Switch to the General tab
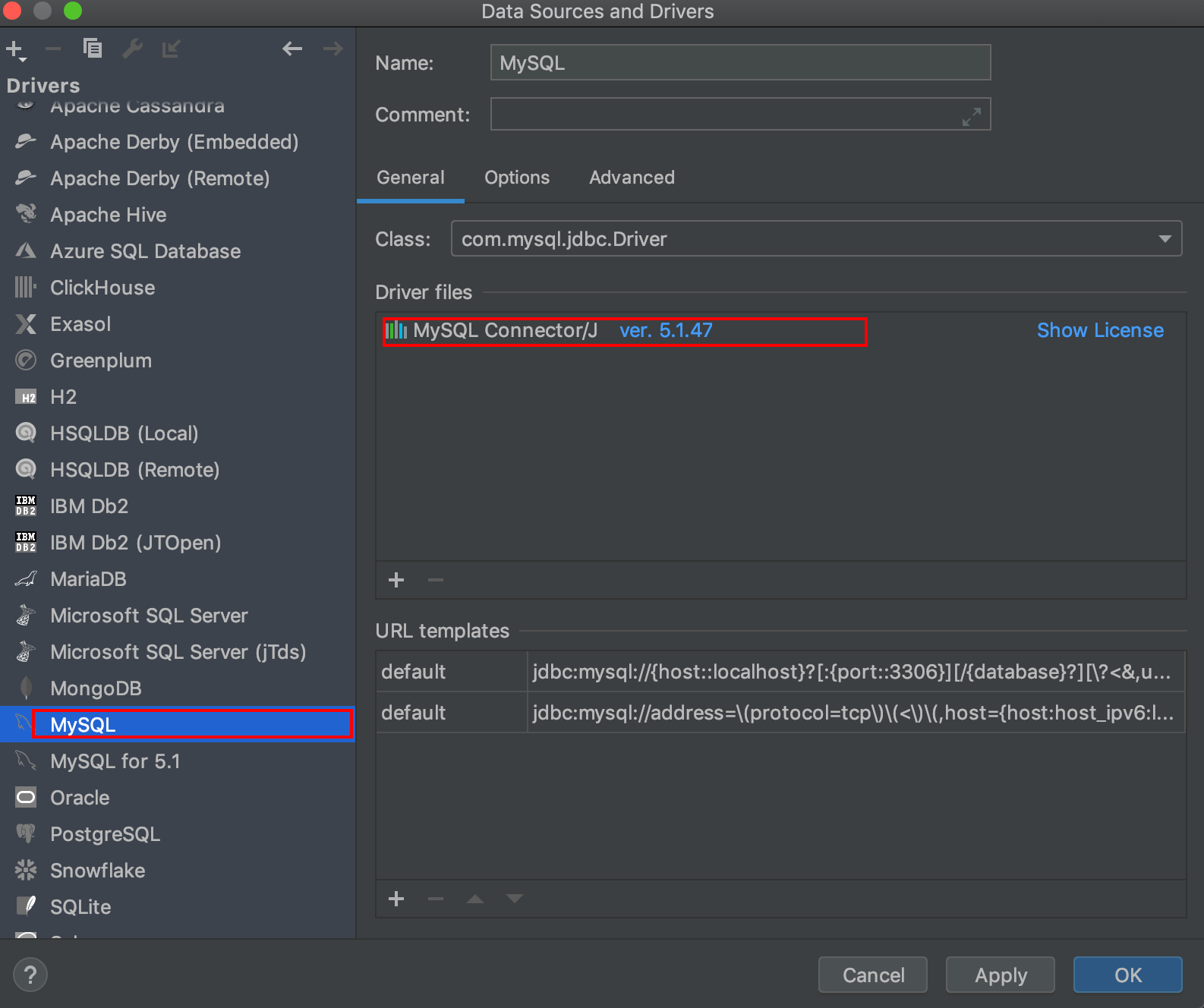This screenshot has height=1008, width=1204. [411, 178]
